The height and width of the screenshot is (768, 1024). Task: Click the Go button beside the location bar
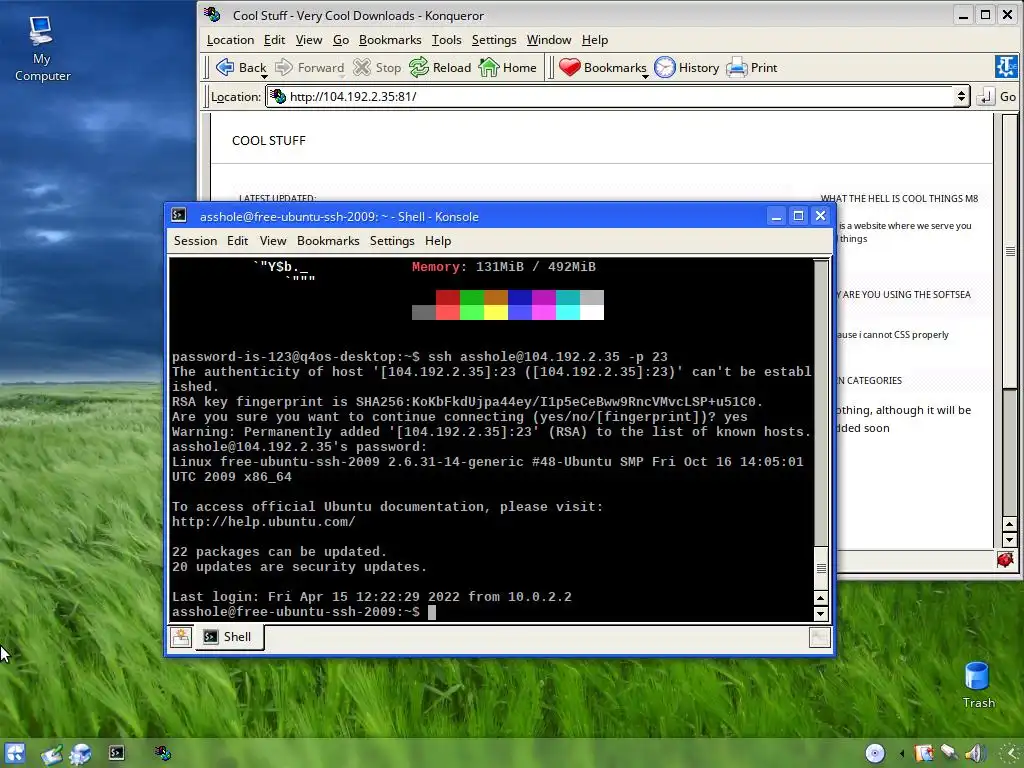(1008, 97)
